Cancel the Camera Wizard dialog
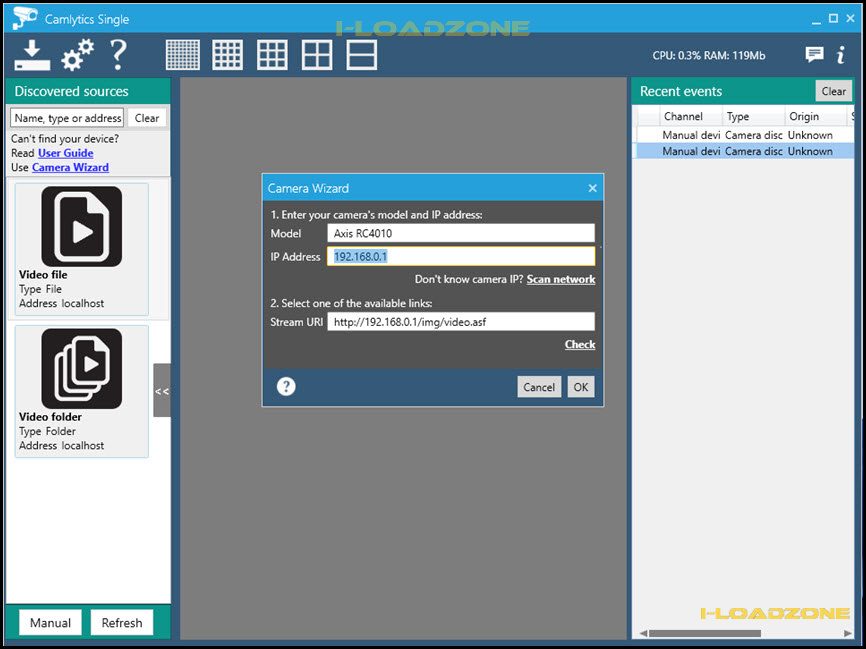Screen dimensions: 866x649 539,387
